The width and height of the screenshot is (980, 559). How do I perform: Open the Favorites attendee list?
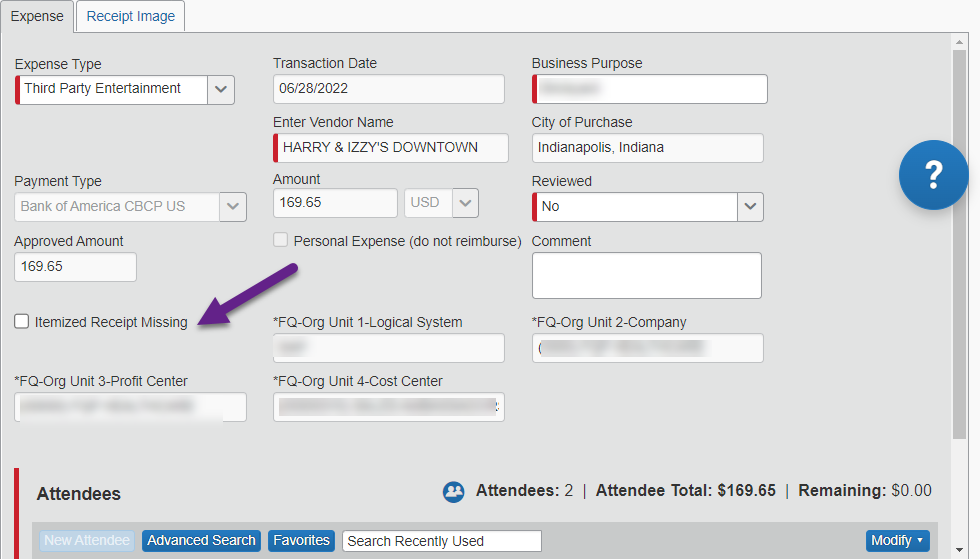[301, 541]
